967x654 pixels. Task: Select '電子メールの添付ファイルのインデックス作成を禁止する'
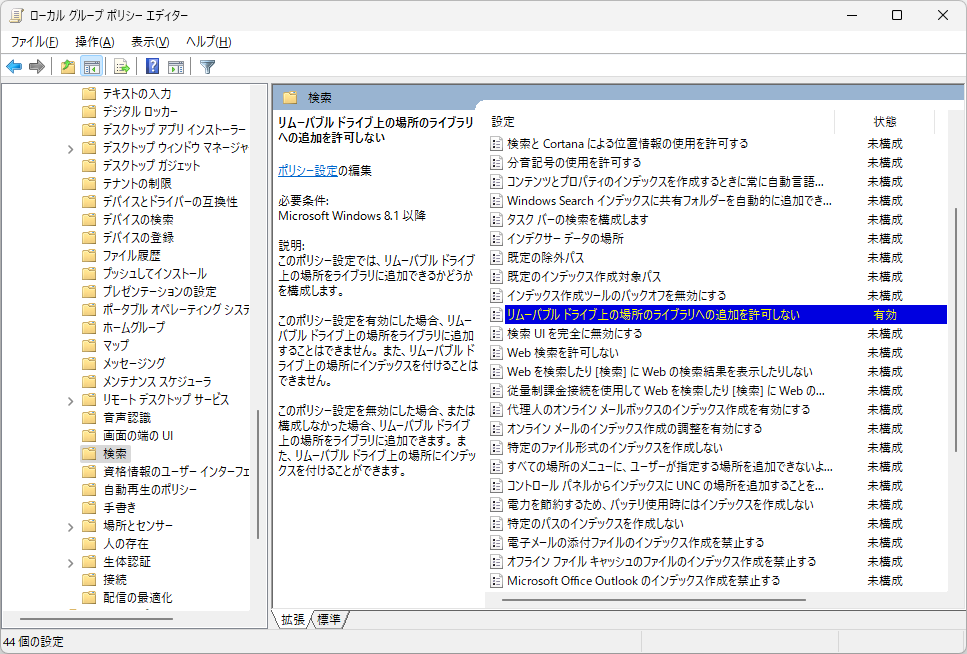(x=636, y=543)
